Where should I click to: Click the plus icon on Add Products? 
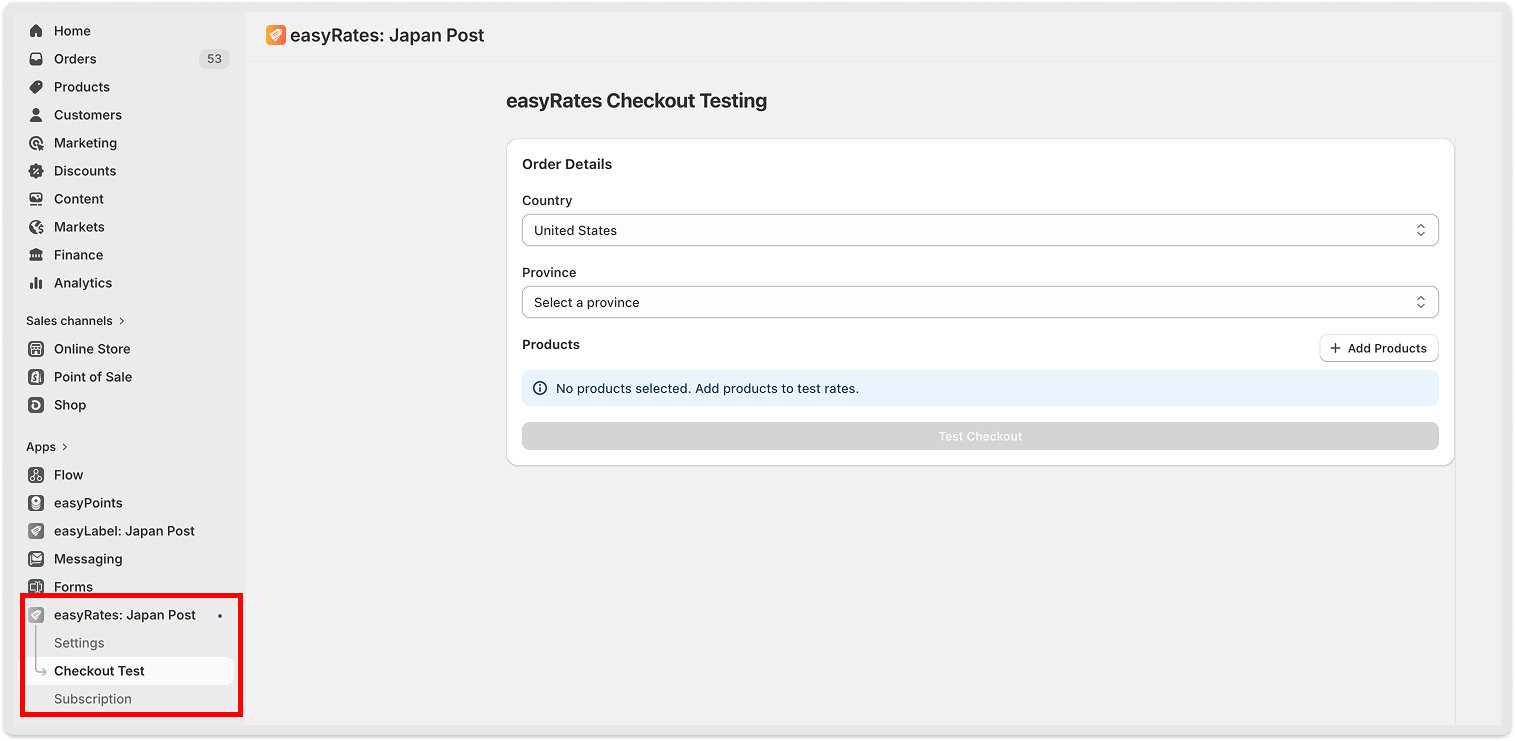click(x=1335, y=348)
